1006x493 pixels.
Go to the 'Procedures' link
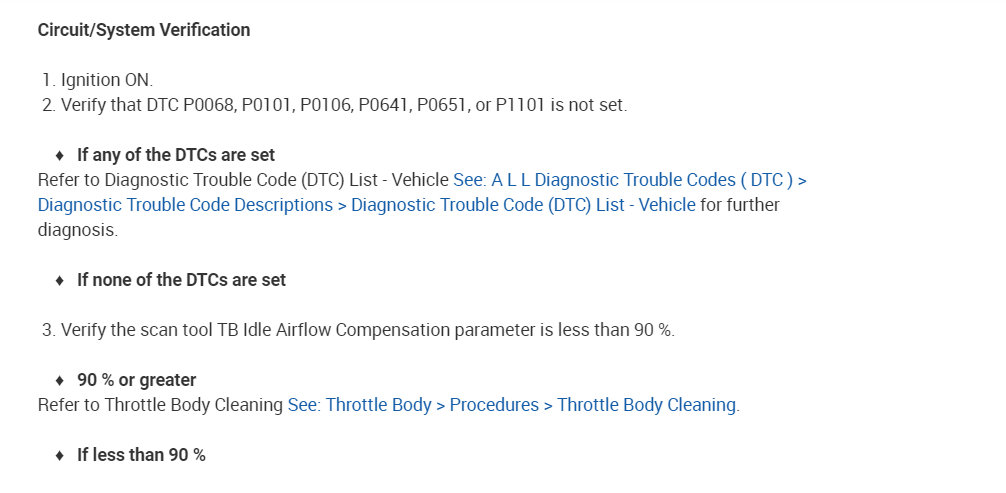coord(495,405)
